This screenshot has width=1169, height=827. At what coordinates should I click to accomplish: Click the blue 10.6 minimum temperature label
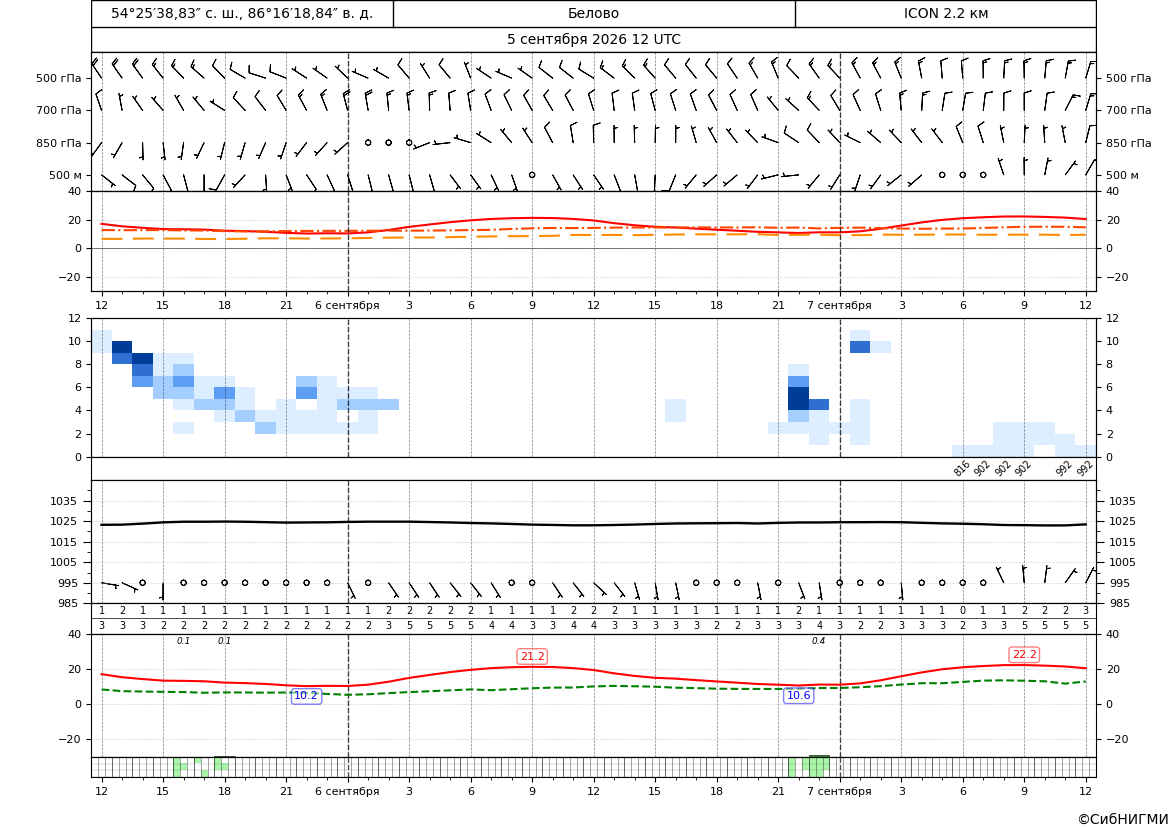click(x=798, y=696)
